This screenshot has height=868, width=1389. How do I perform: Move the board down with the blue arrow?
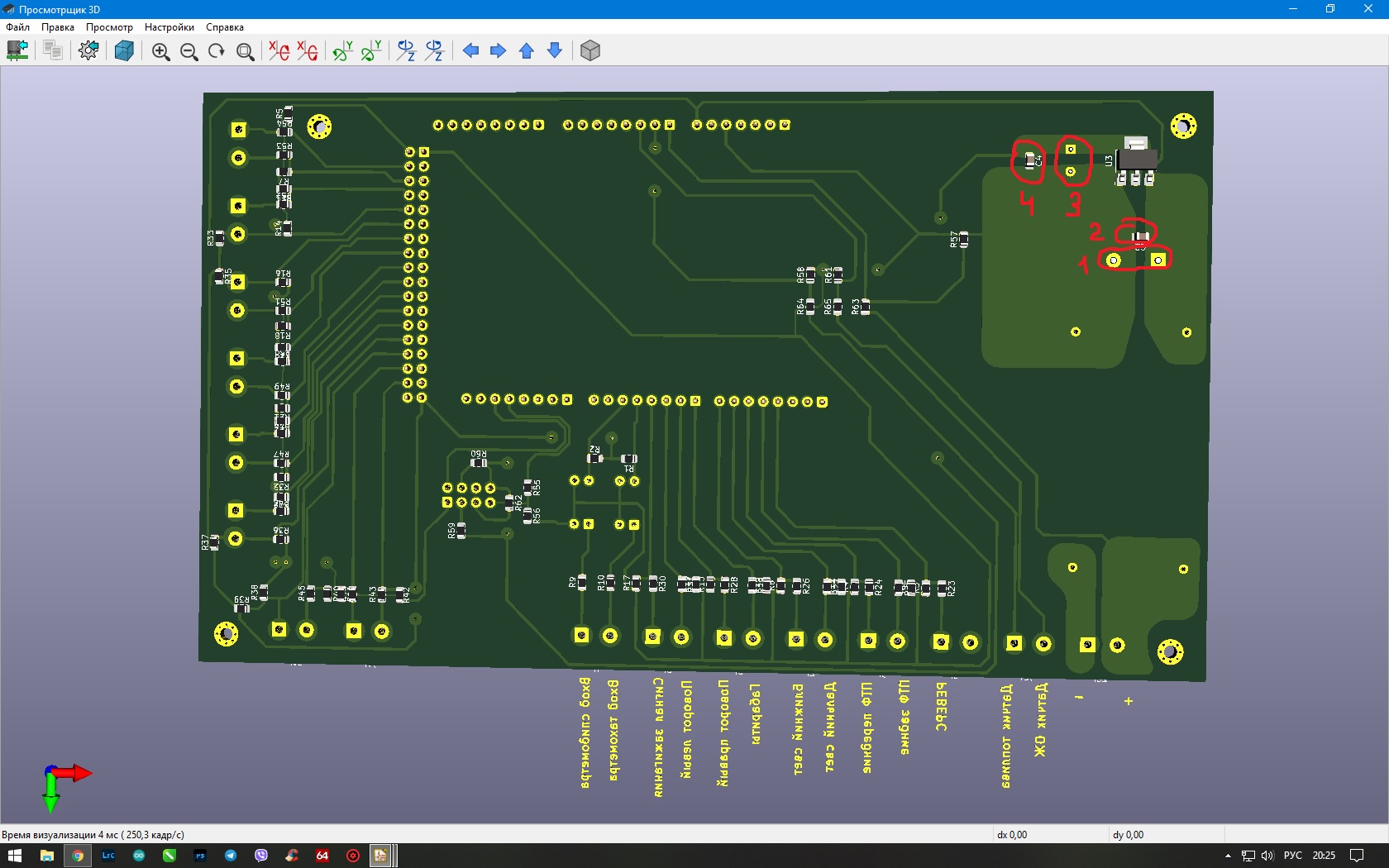(x=555, y=51)
